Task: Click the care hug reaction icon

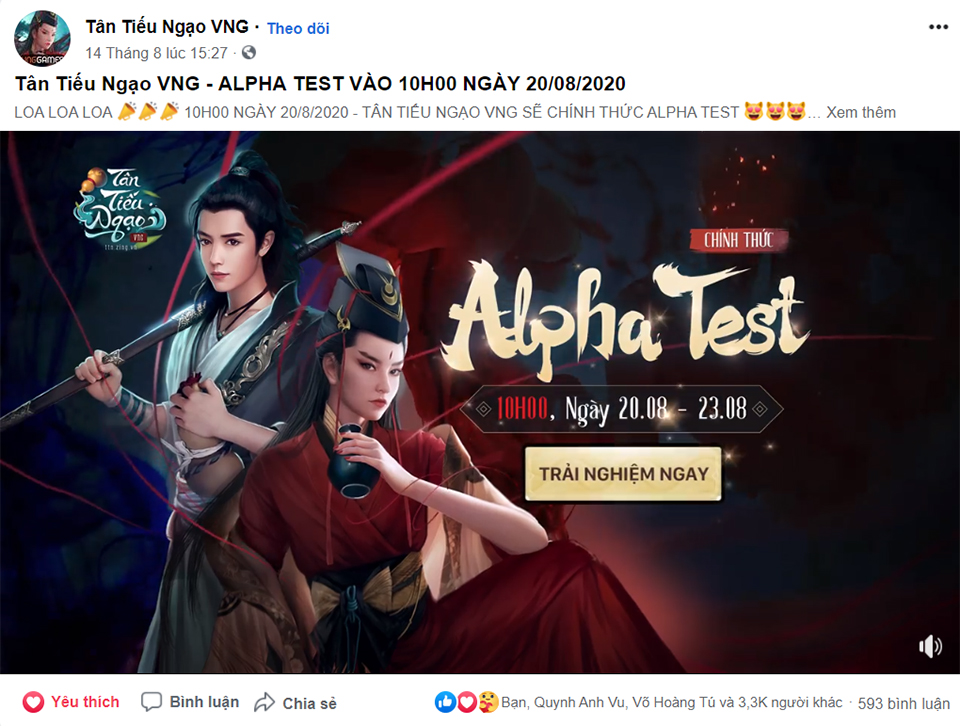Action: coord(488,702)
